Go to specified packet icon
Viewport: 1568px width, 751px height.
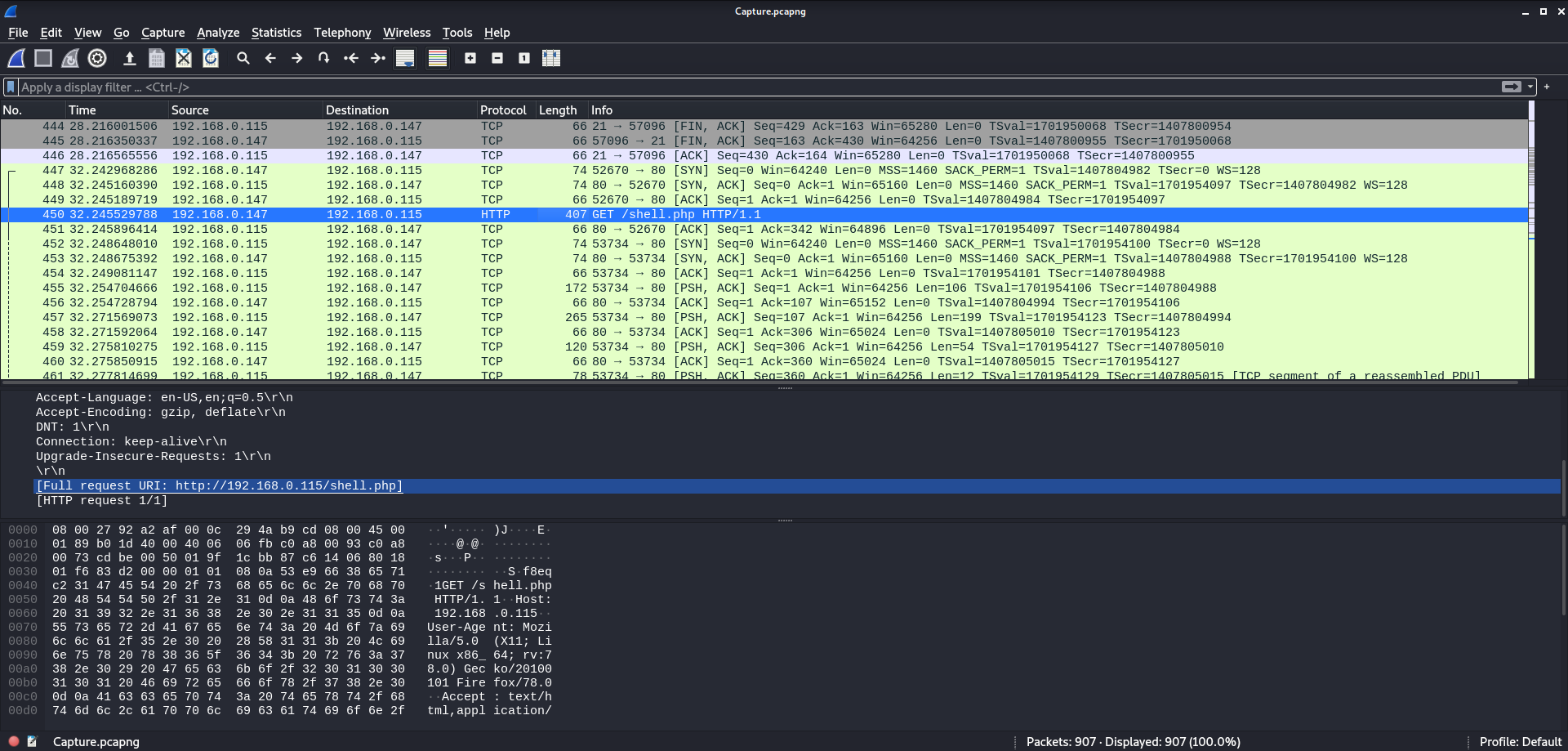[x=324, y=58]
